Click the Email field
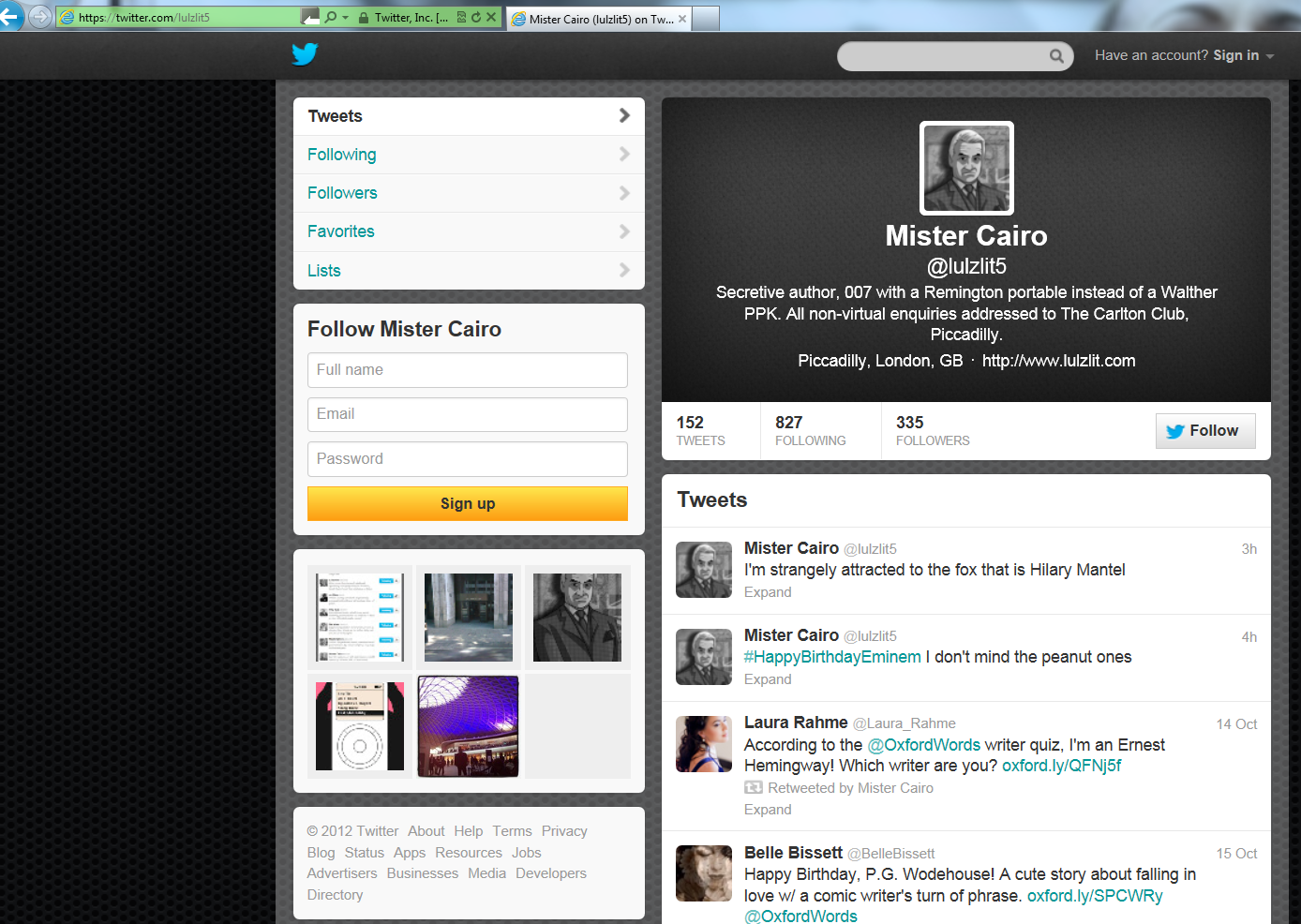Screen dimensions: 1301x924 click(x=468, y=414)
